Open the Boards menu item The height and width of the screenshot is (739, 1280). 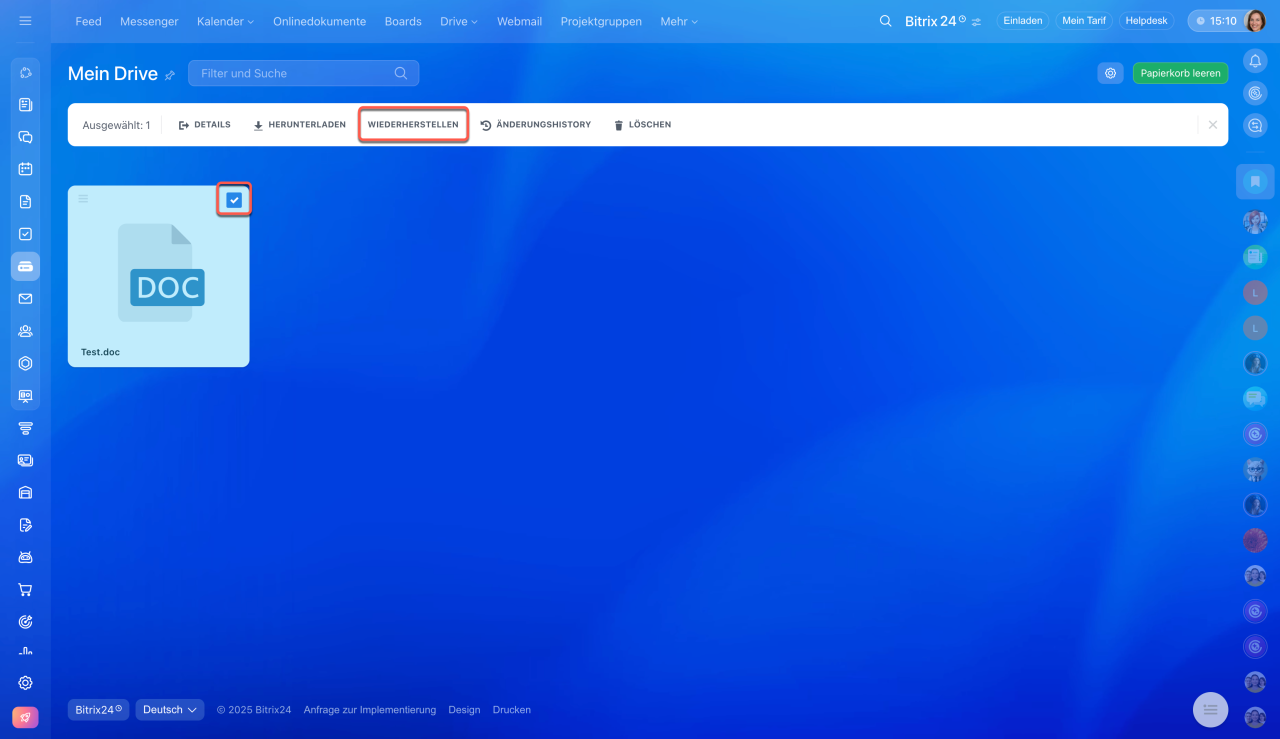403,21
